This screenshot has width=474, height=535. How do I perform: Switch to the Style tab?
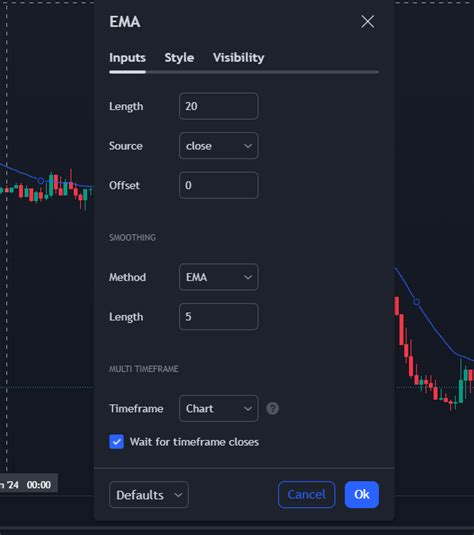(x=179, y=58)
